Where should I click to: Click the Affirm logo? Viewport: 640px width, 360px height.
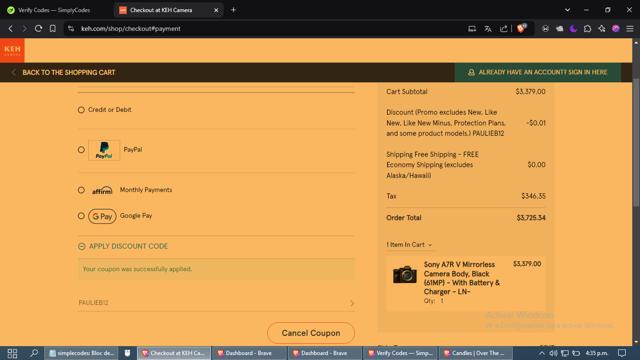pos(102,190)
